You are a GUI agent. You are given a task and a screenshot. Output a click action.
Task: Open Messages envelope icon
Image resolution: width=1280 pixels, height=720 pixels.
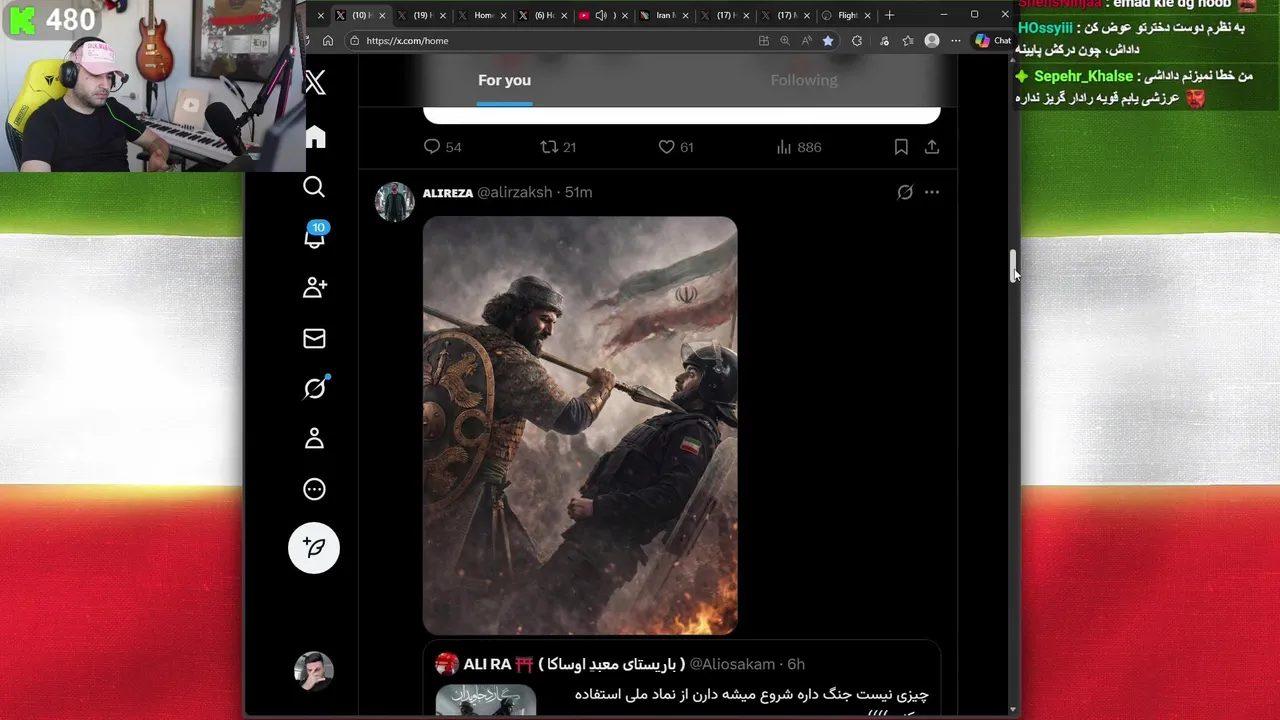tap(314, 338)
